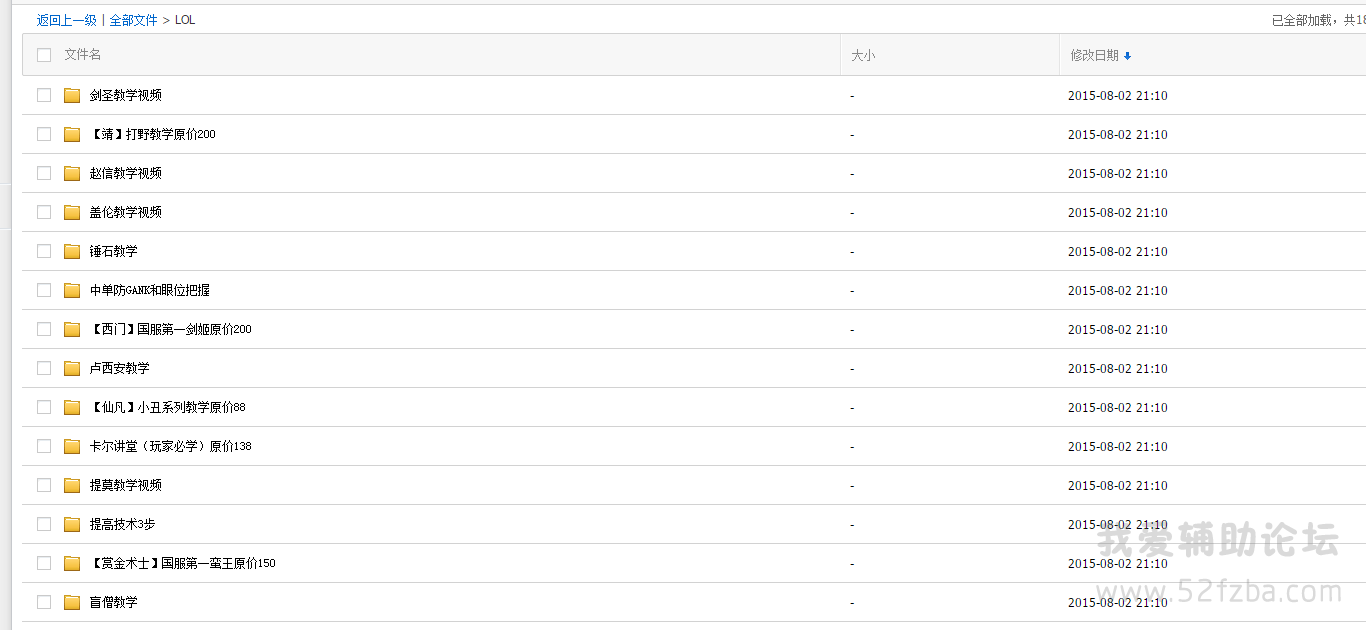Image resolution: width=1366 pixels, height=630 pixels.
Task: Toggle sort arrow next to 修改日期
Action: coord(1127,56)
